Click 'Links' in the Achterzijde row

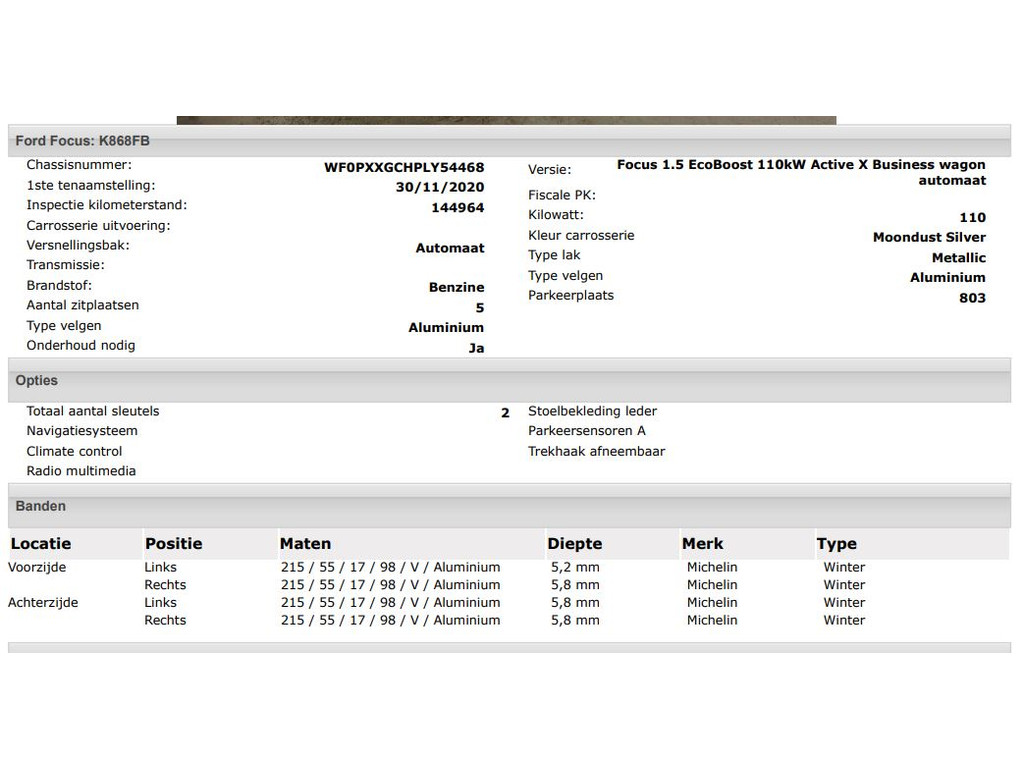[x=161, y=602]
